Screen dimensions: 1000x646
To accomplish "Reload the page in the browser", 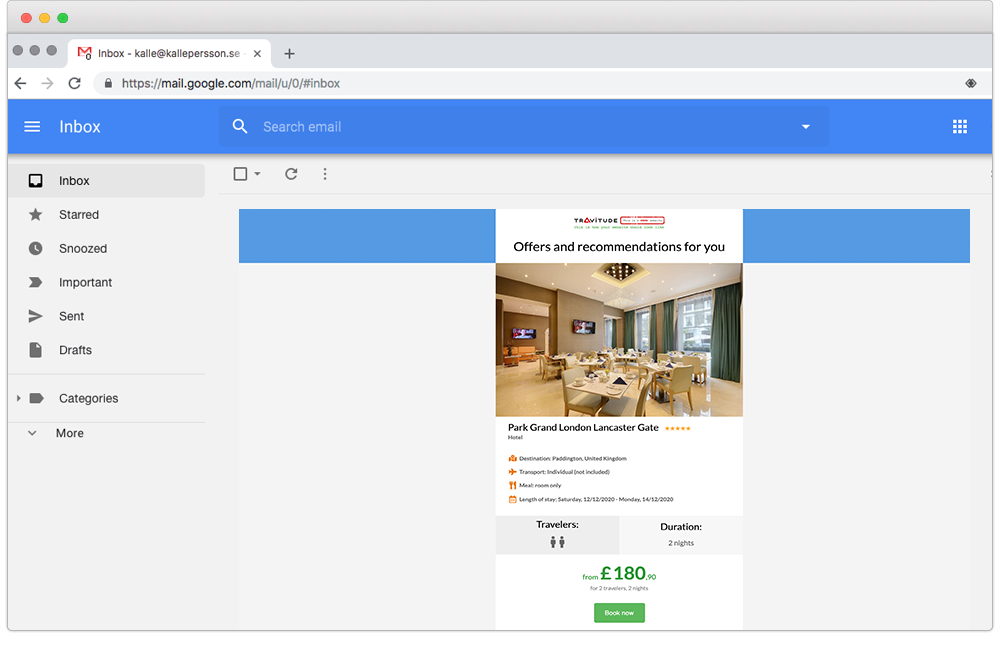I will pos(74,84).
